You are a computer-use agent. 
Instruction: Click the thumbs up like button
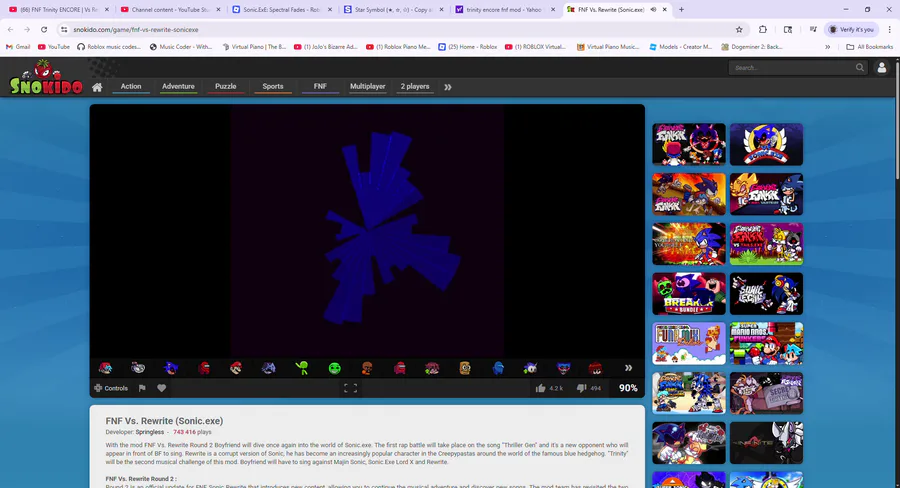click(x=540, y=388)
